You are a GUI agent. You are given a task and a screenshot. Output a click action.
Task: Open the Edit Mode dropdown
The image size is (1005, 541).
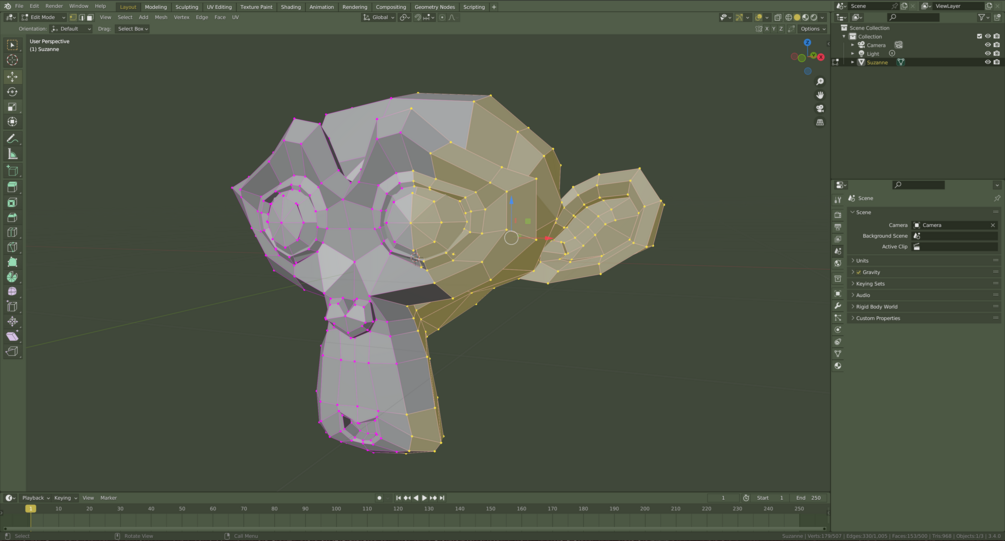tap(43, 17)
